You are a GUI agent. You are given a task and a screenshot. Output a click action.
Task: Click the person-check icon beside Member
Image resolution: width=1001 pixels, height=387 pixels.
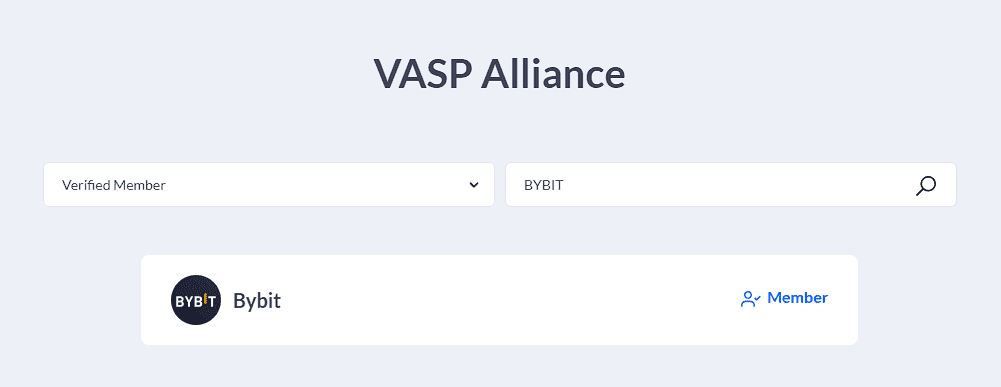[750, 299]
